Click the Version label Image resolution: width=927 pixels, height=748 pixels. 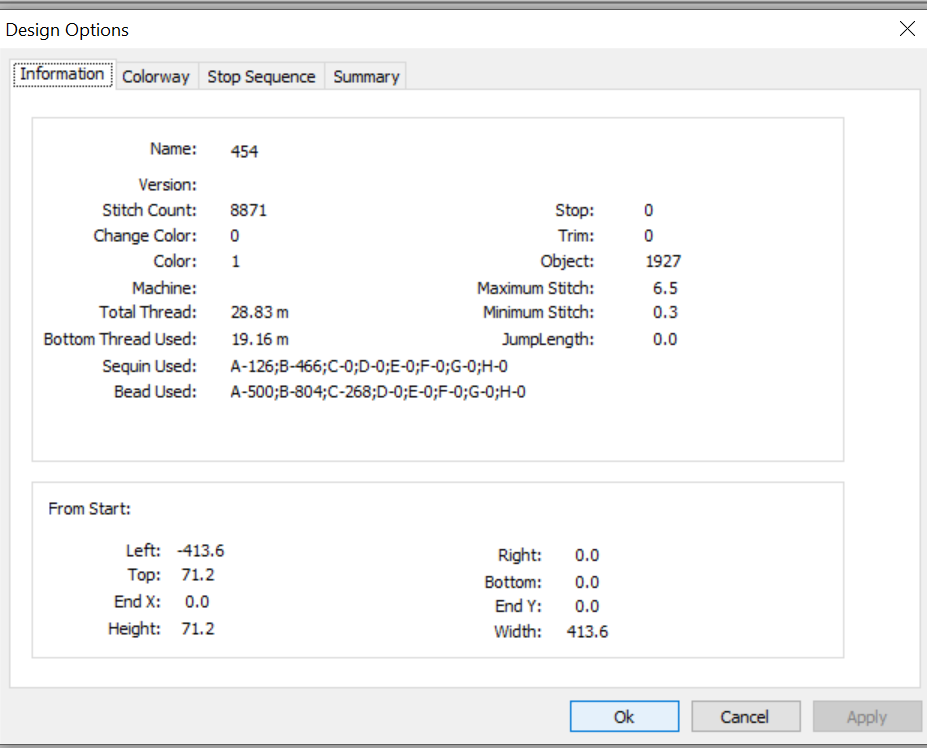167,185
